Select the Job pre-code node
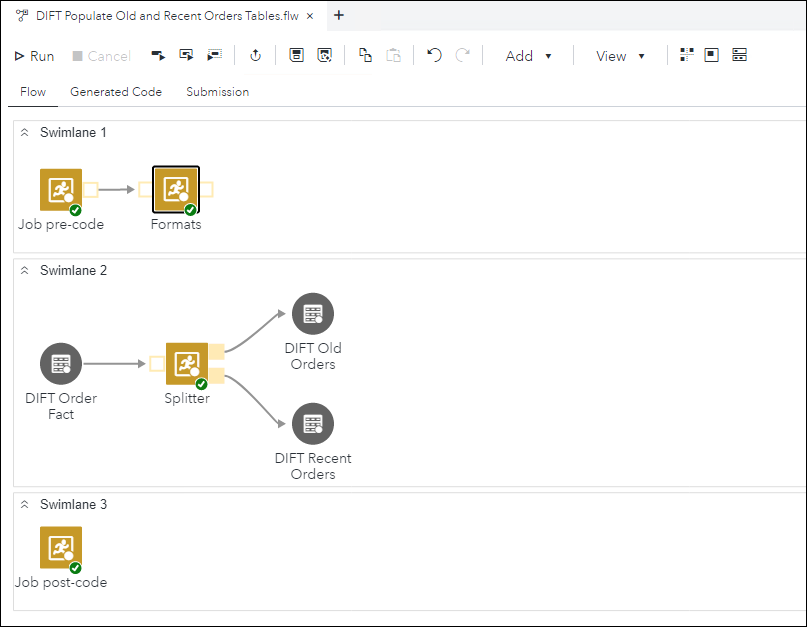 pyautogui.click(x=61, y=189)
